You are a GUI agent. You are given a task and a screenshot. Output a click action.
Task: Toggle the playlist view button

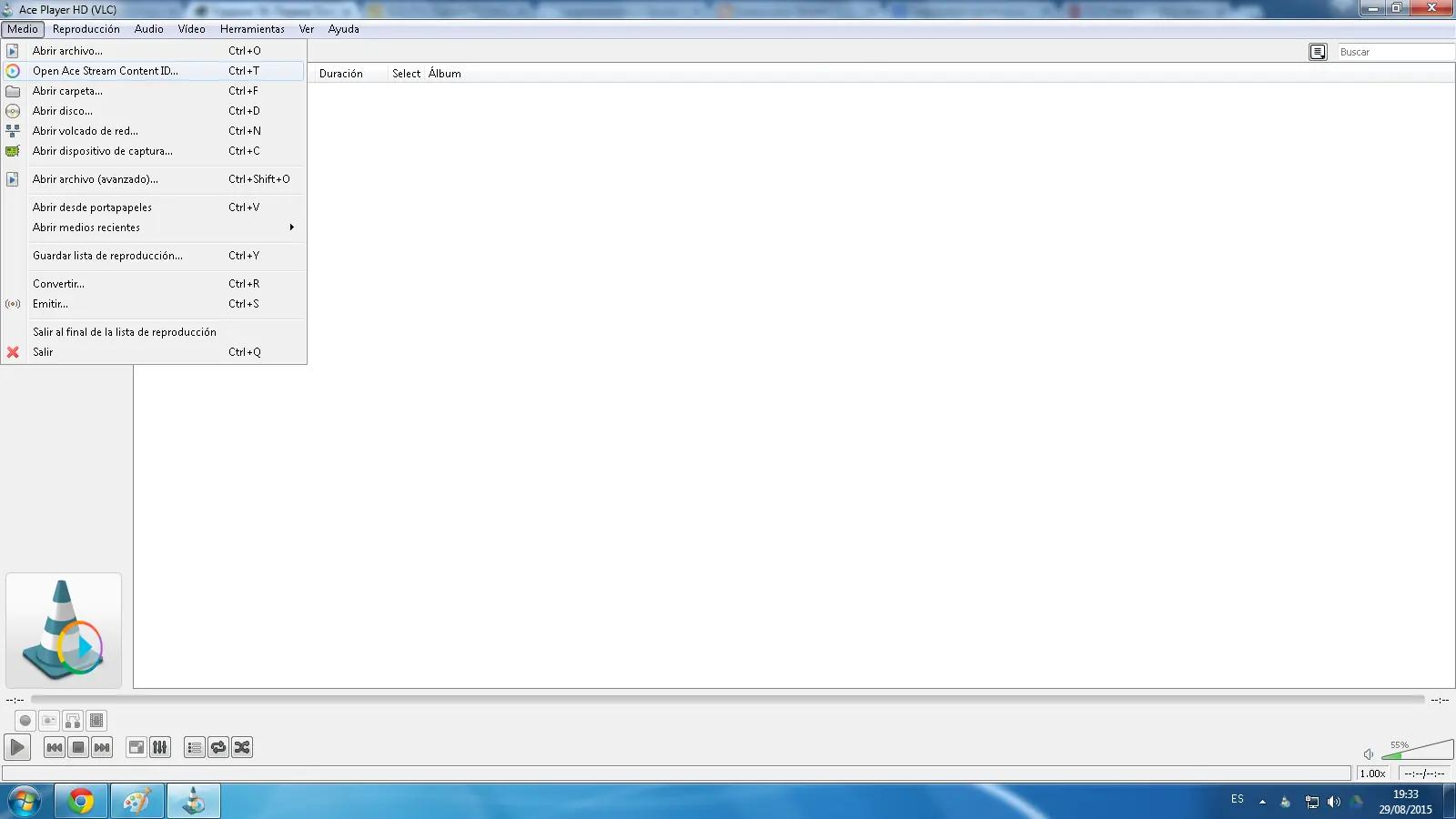pyautogui.click(x=195, y=747)
